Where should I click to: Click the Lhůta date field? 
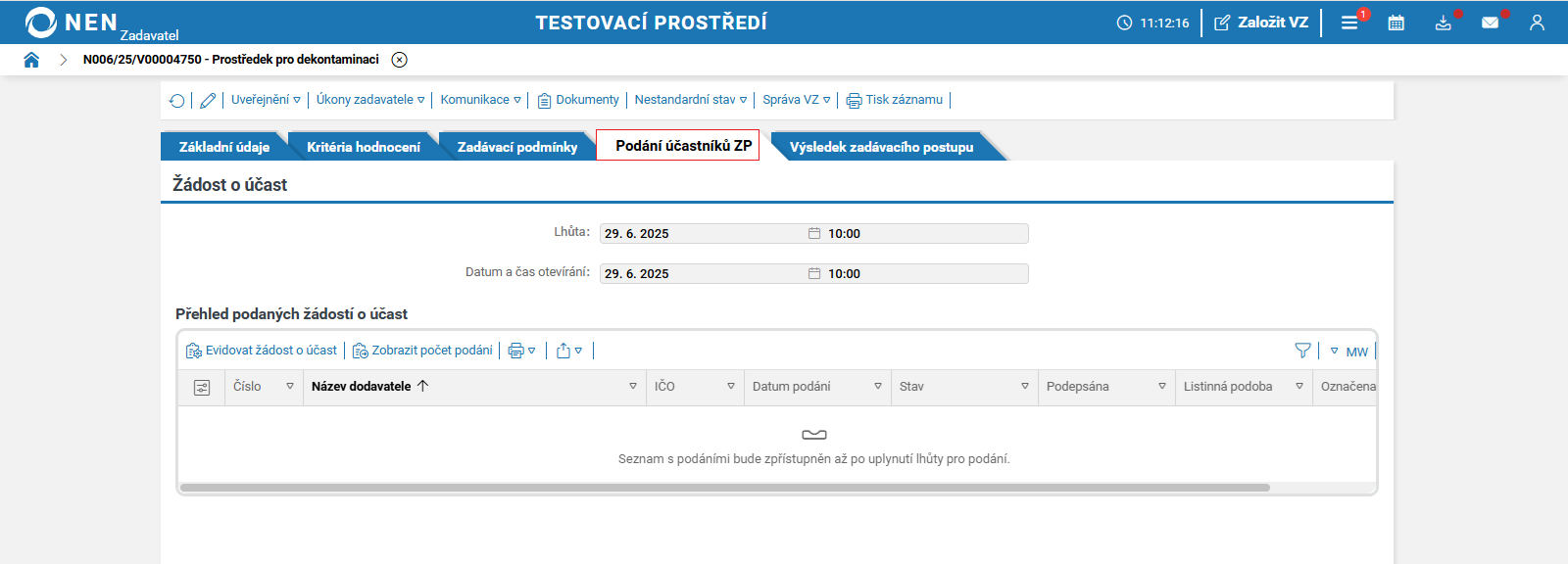point(703,233)
